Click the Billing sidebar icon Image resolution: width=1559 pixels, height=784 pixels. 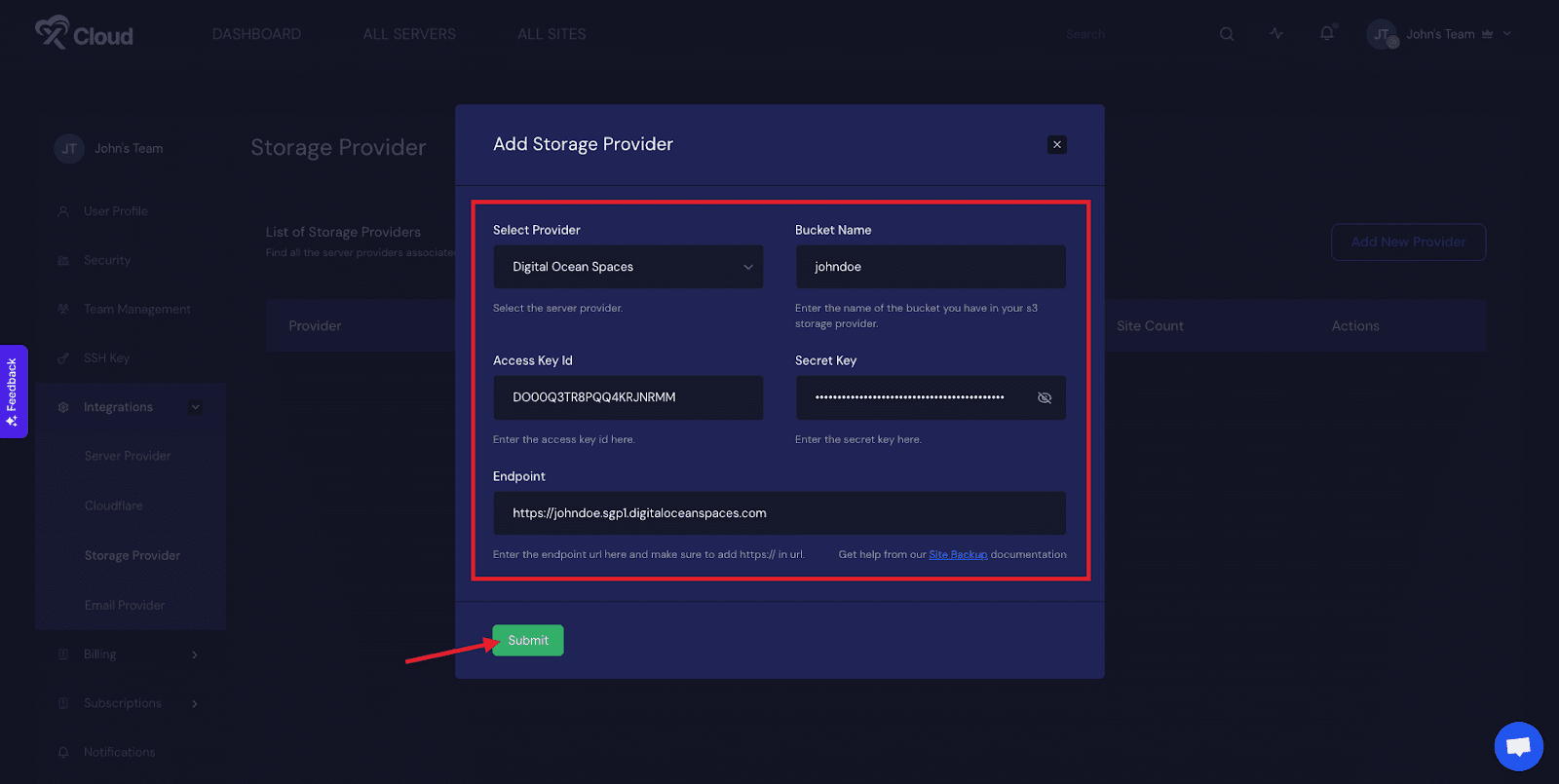[x=63, y=654]
